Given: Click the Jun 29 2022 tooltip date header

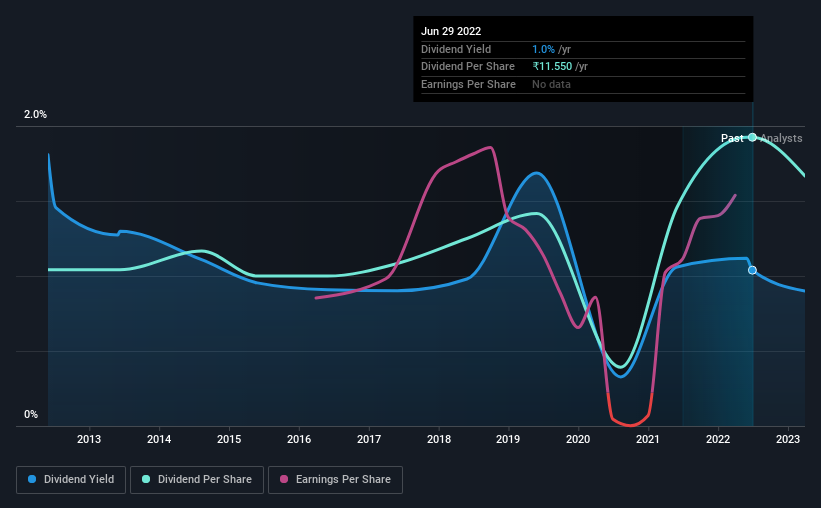Looking at the screenshot, I should (x=451, y=31).
